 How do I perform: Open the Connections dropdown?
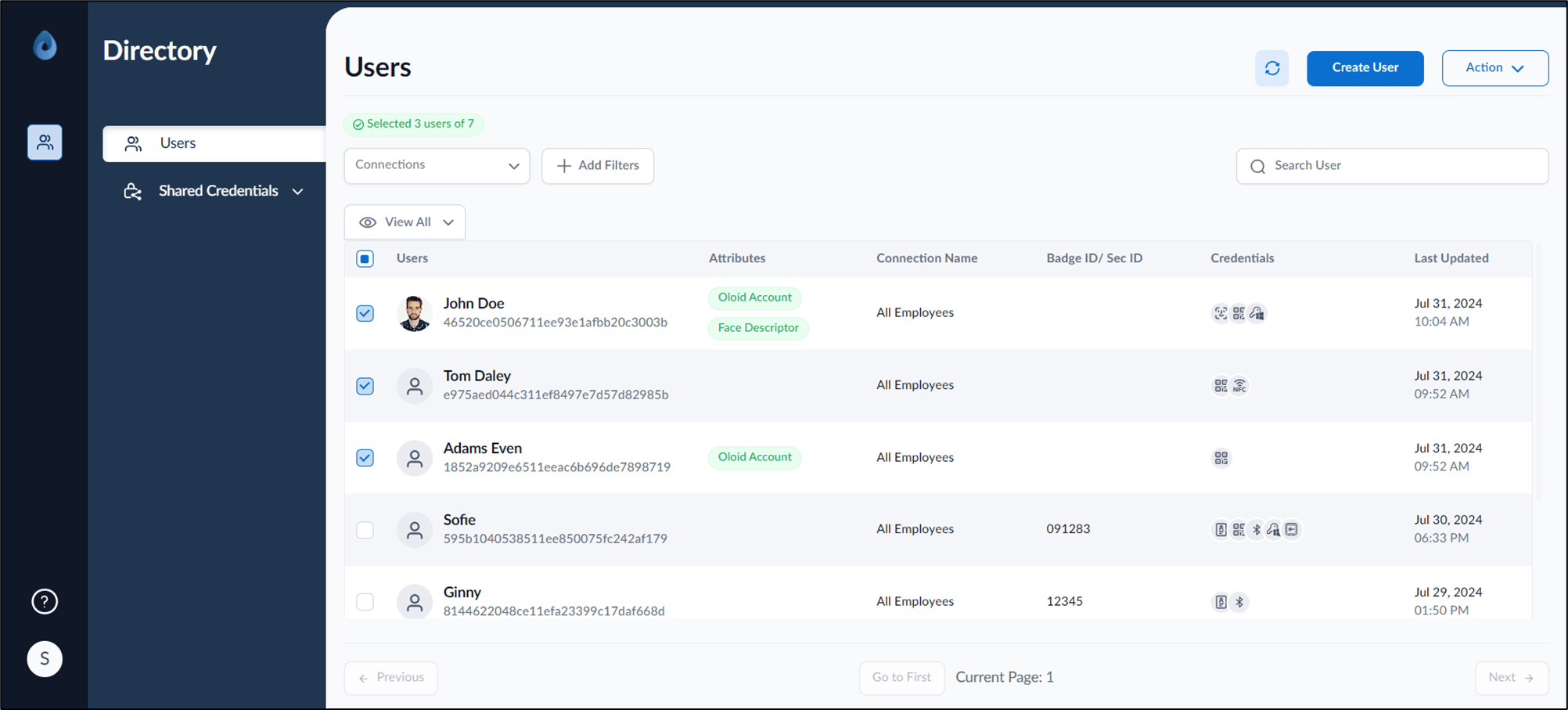pos(437,165)
